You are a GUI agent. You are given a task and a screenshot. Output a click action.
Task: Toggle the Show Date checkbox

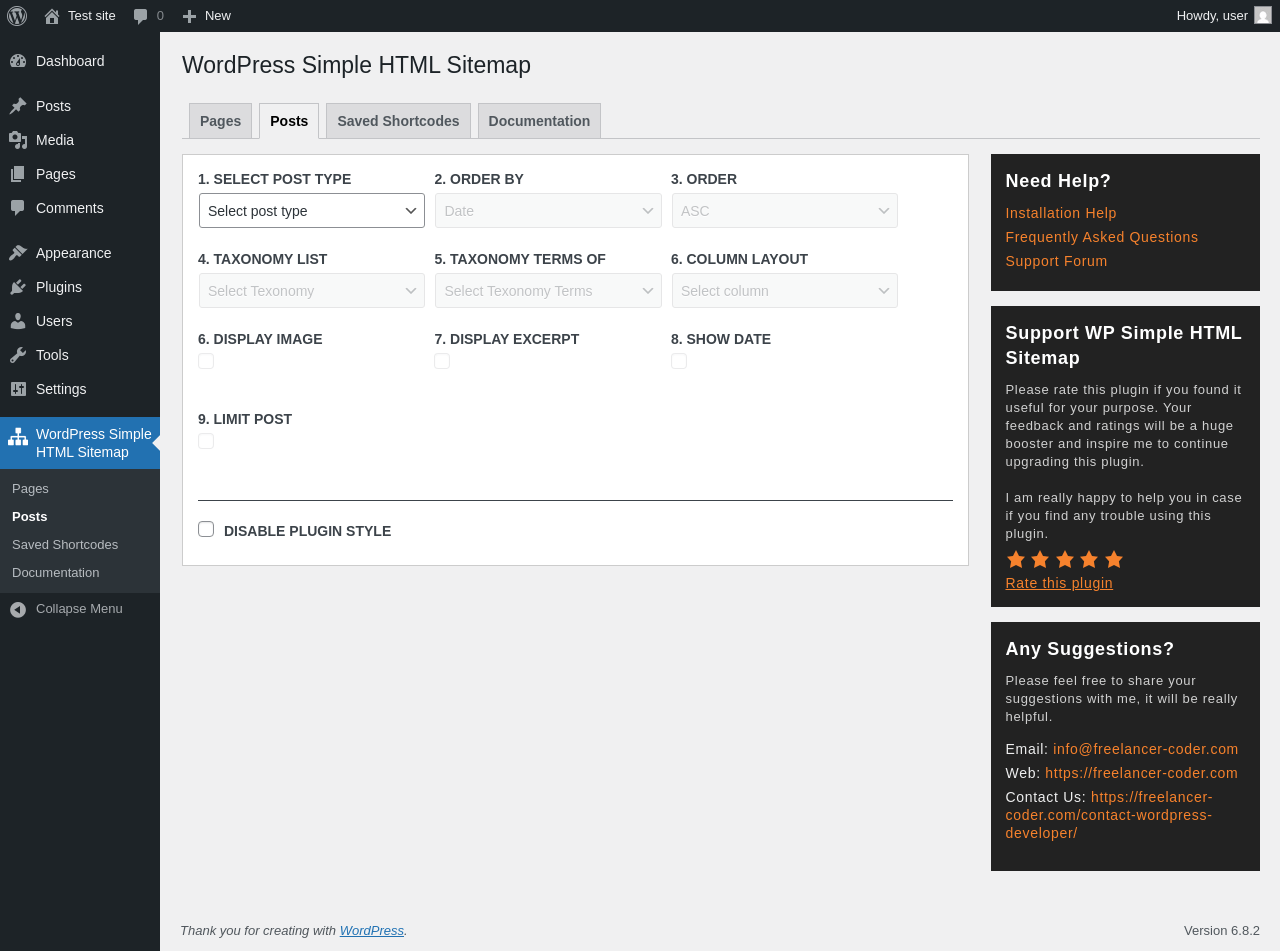click(x=679, y=361)
